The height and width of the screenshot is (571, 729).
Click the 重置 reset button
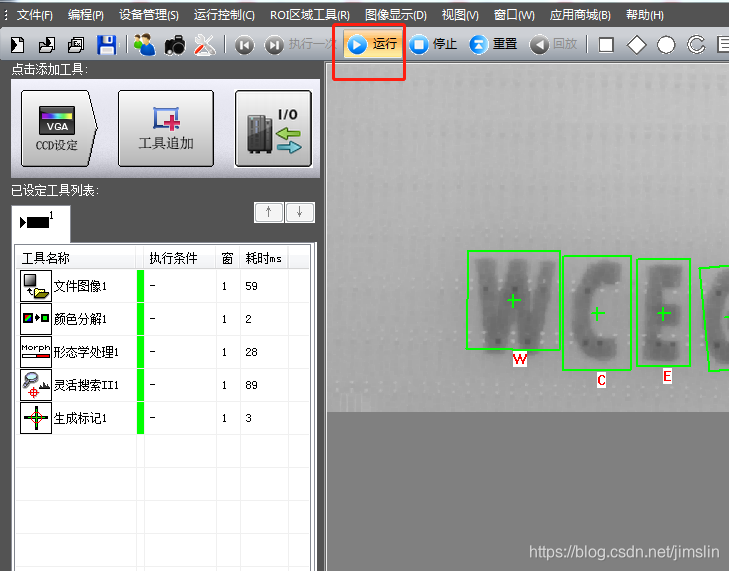[x=493, y=45]
